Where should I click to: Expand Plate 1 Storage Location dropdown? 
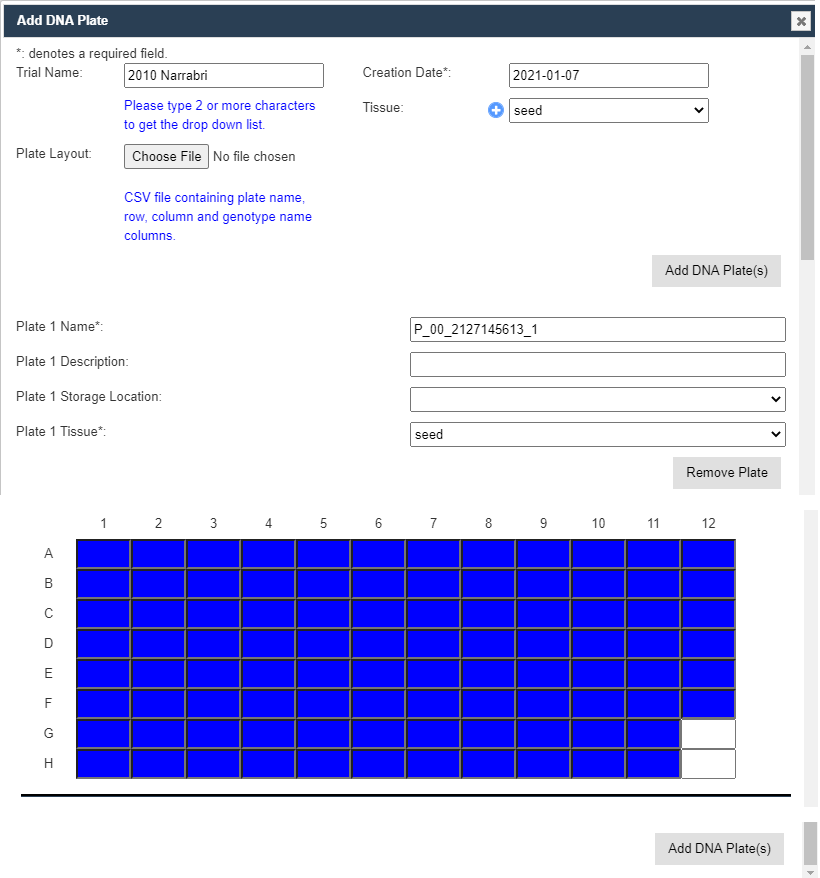tap(597, 399)
